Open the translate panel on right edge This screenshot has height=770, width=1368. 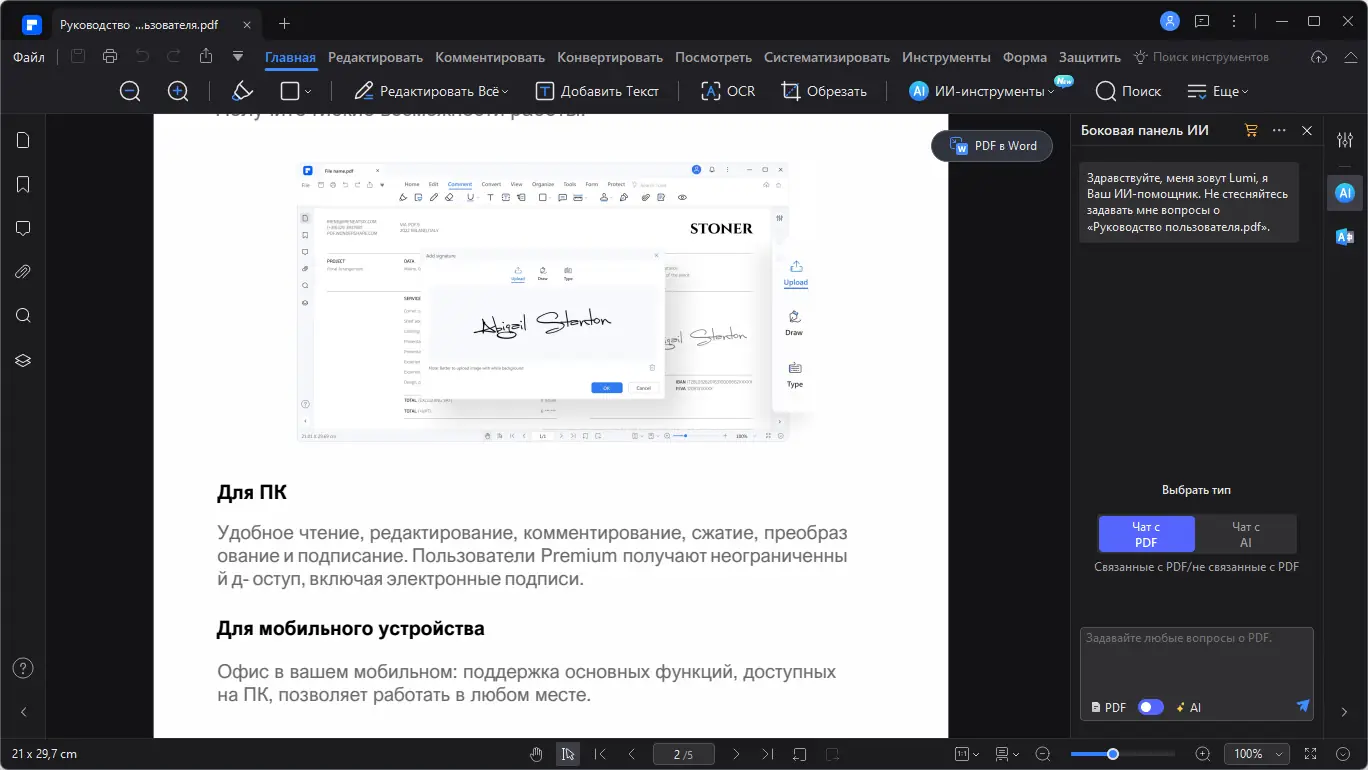click(x=1344, y=236)
